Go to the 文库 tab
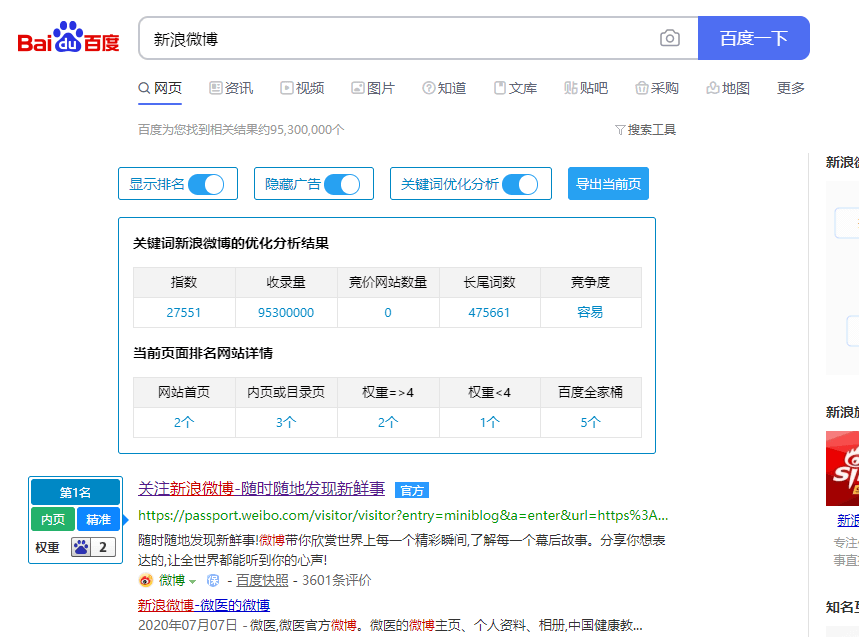 tap(516, 88)
